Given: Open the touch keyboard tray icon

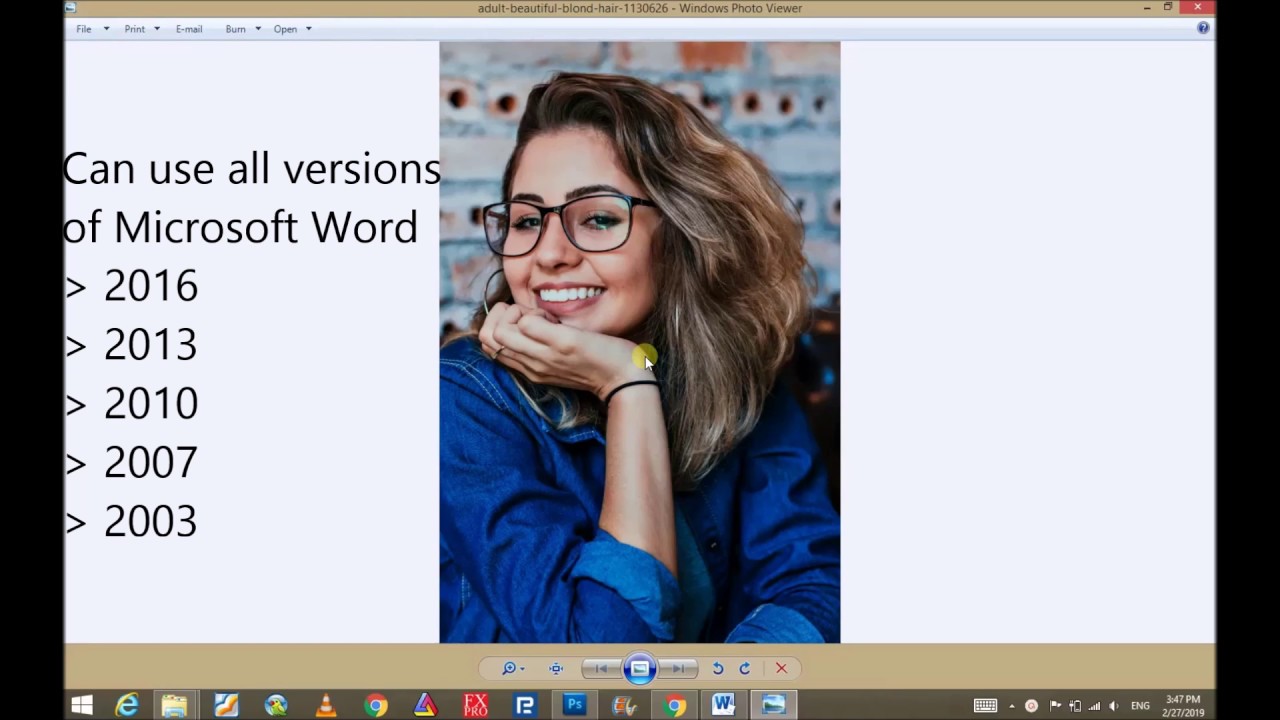Looking at the screenshot, I should 985,705.
